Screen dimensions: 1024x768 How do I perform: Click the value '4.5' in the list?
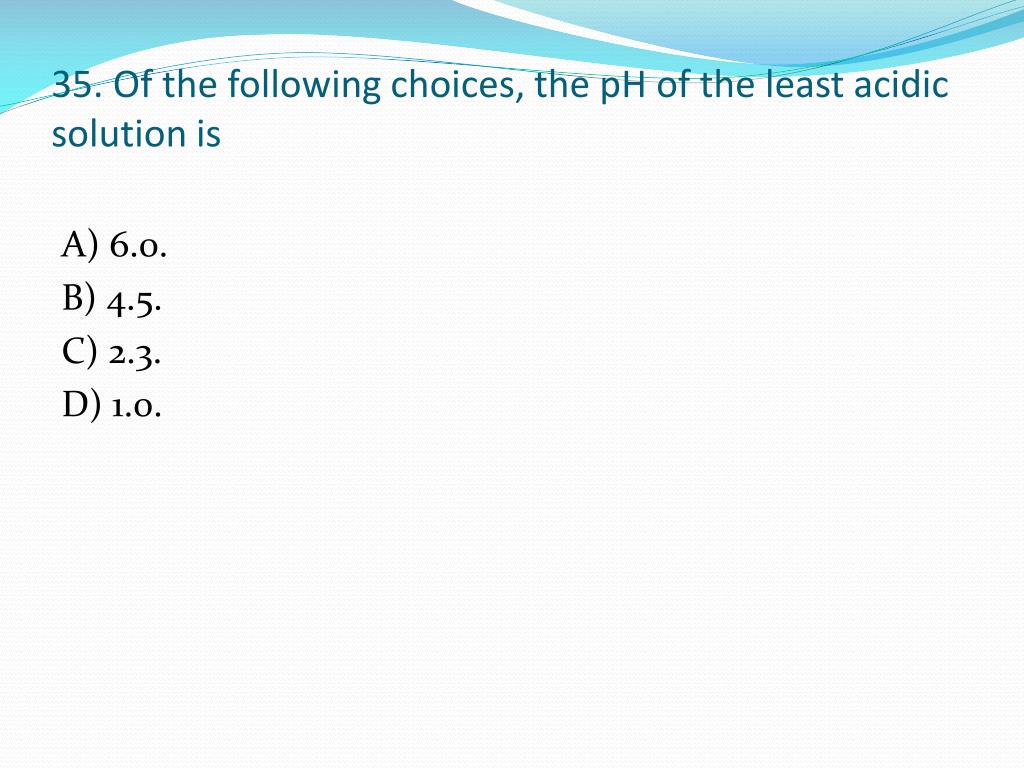pos(134,302)
